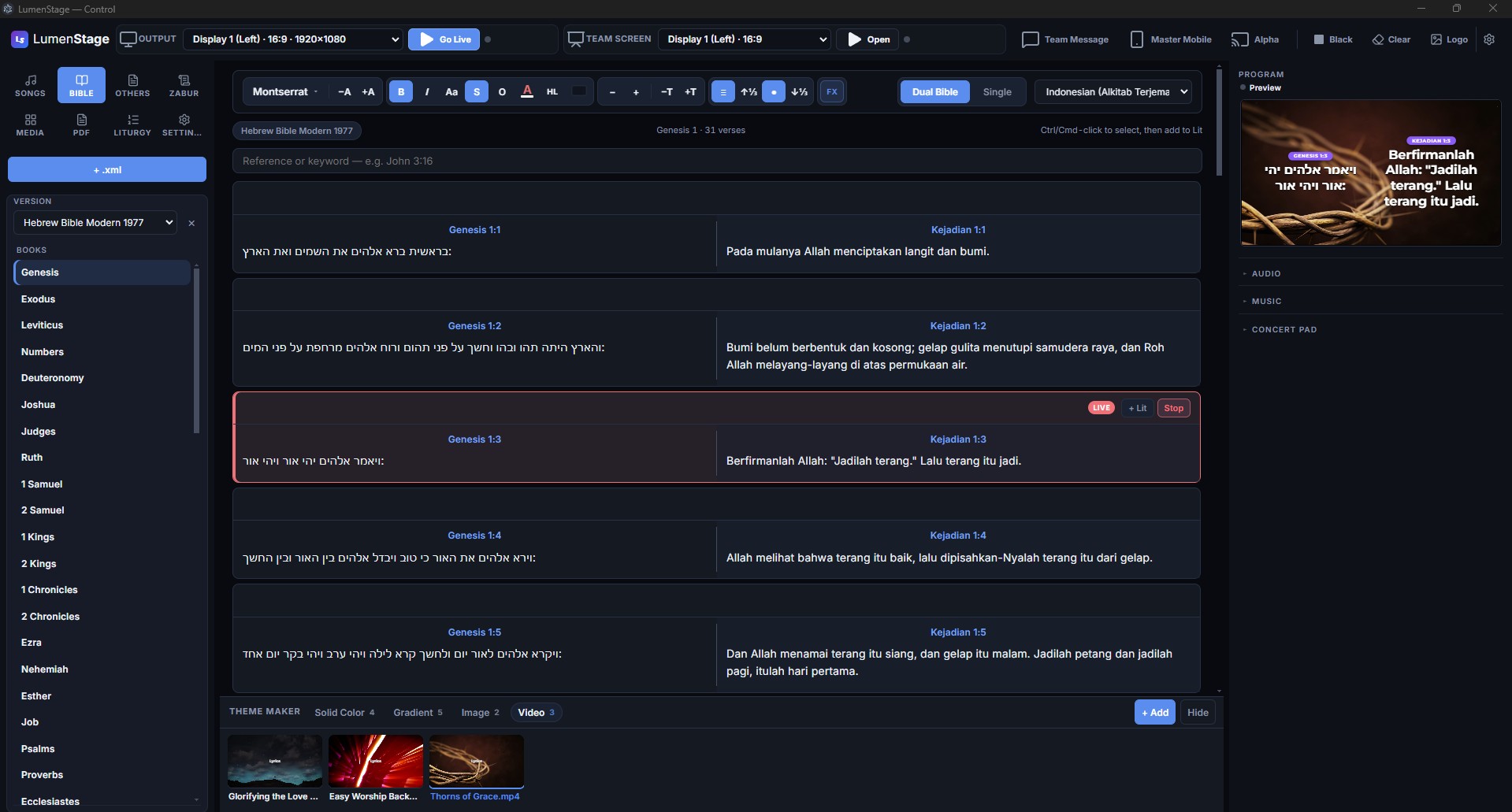Open app settings gear at top right
The image size is (1512, 812).
pyautogui.click(x=1489, y=39)
